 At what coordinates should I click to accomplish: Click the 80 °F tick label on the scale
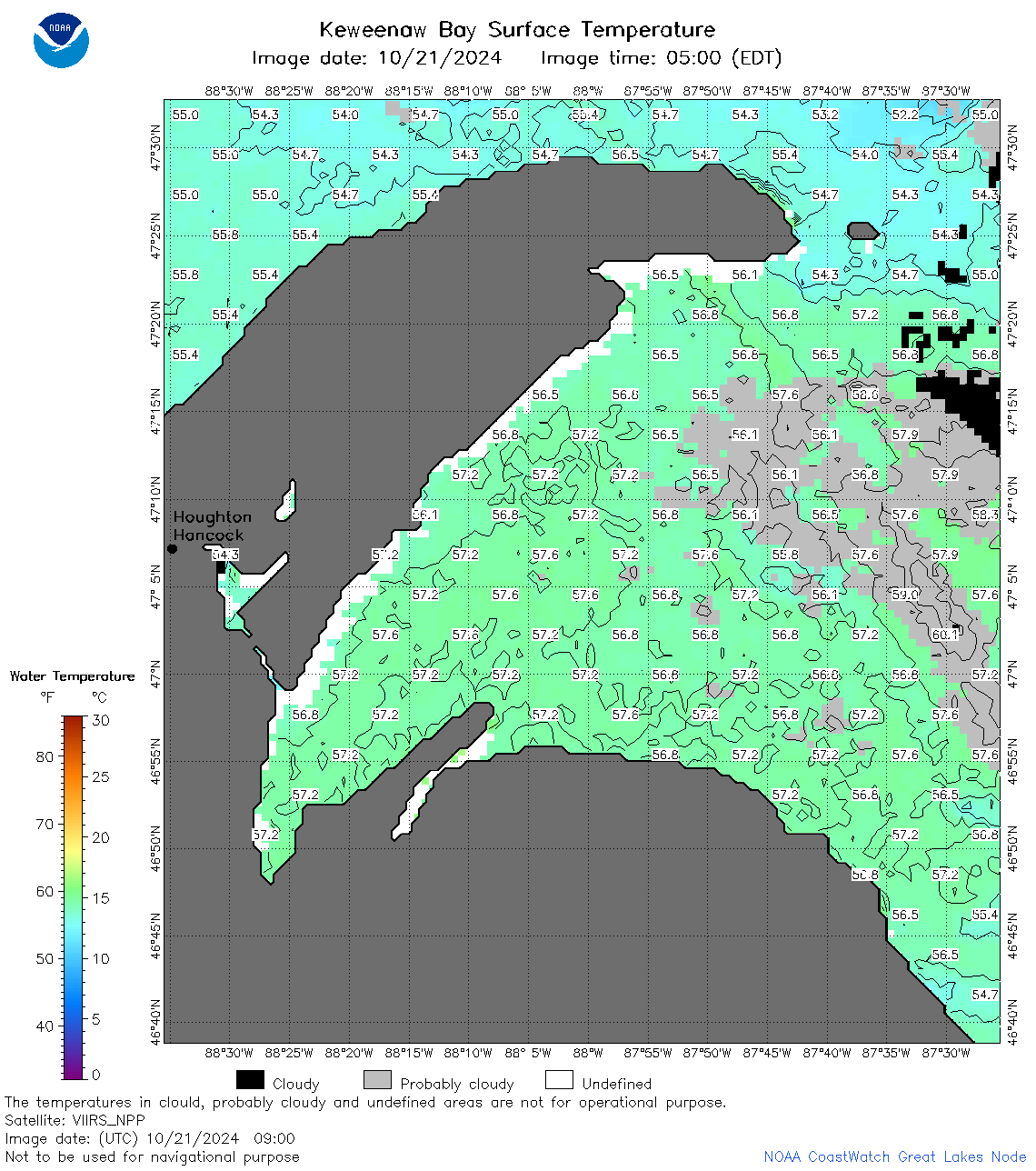45,756
